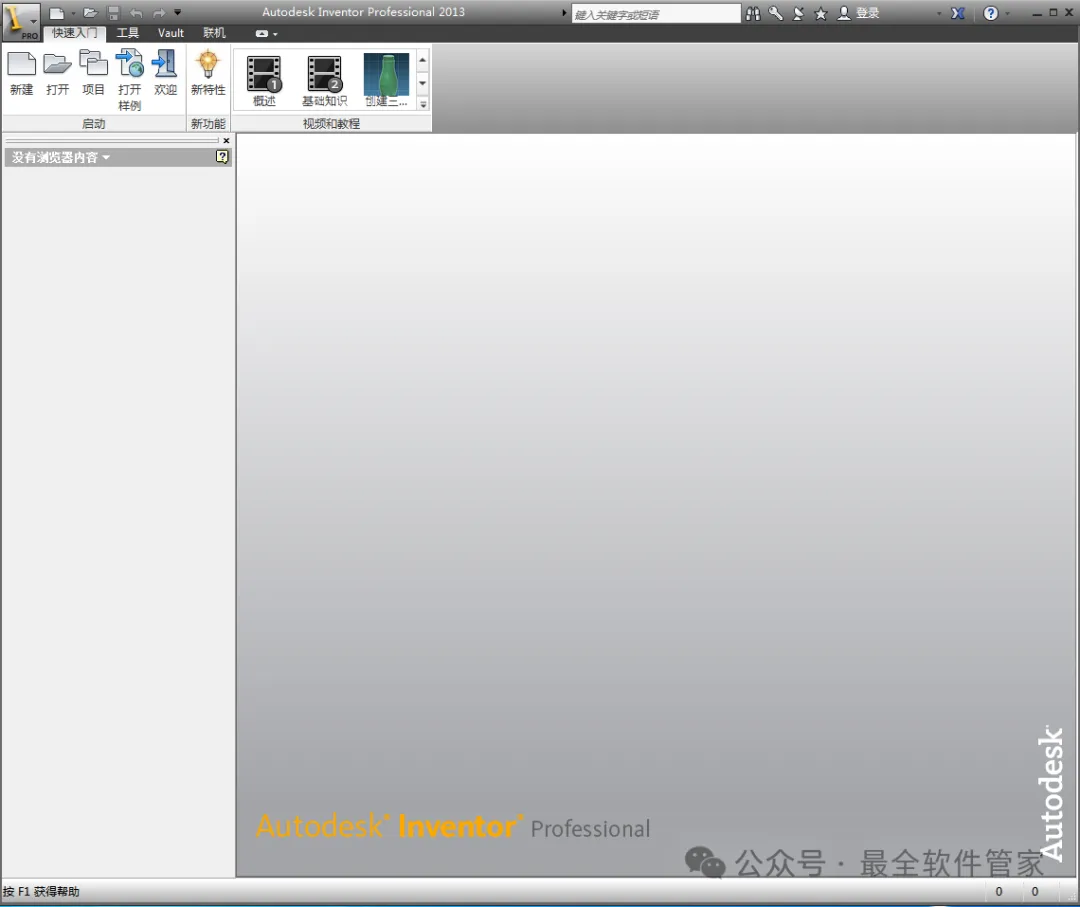
Task: Switch to the Vault ribbon tab
Action: click(x=171, y=33)
